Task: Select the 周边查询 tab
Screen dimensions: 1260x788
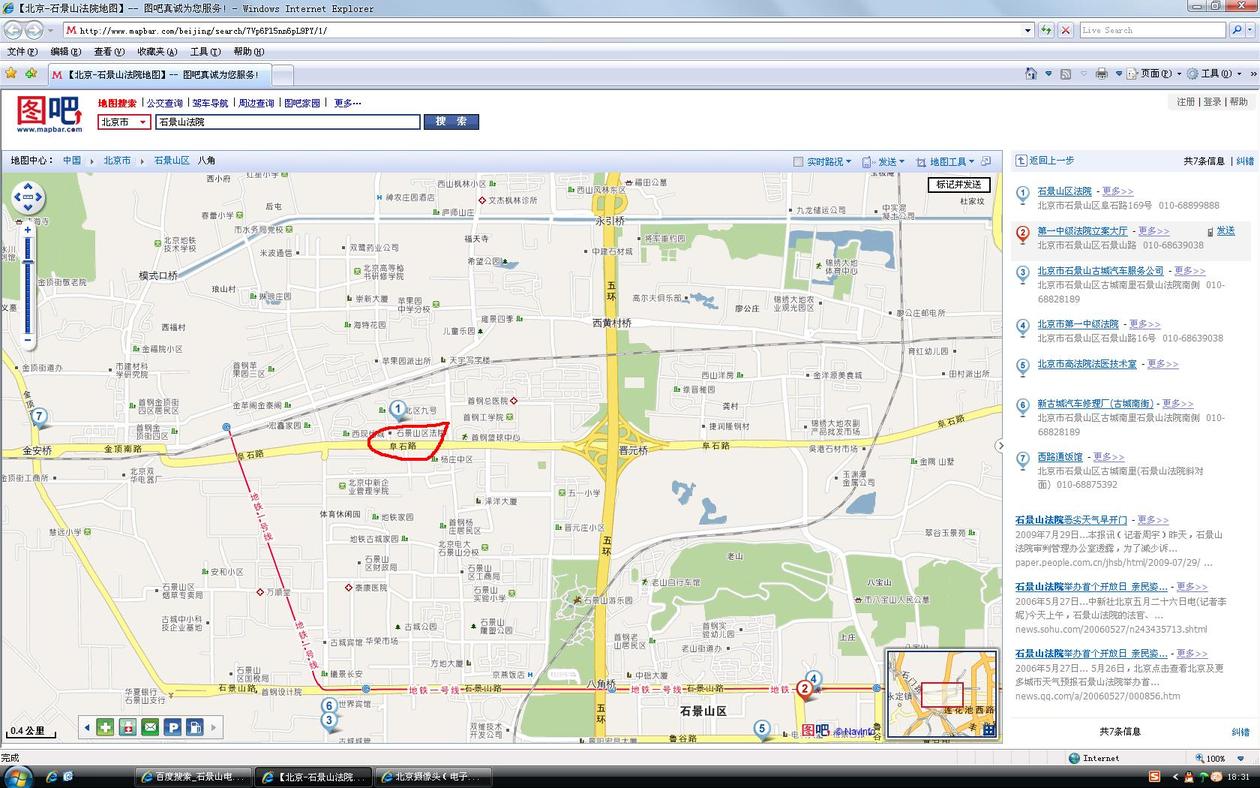Action: click(x=256, y=103)
